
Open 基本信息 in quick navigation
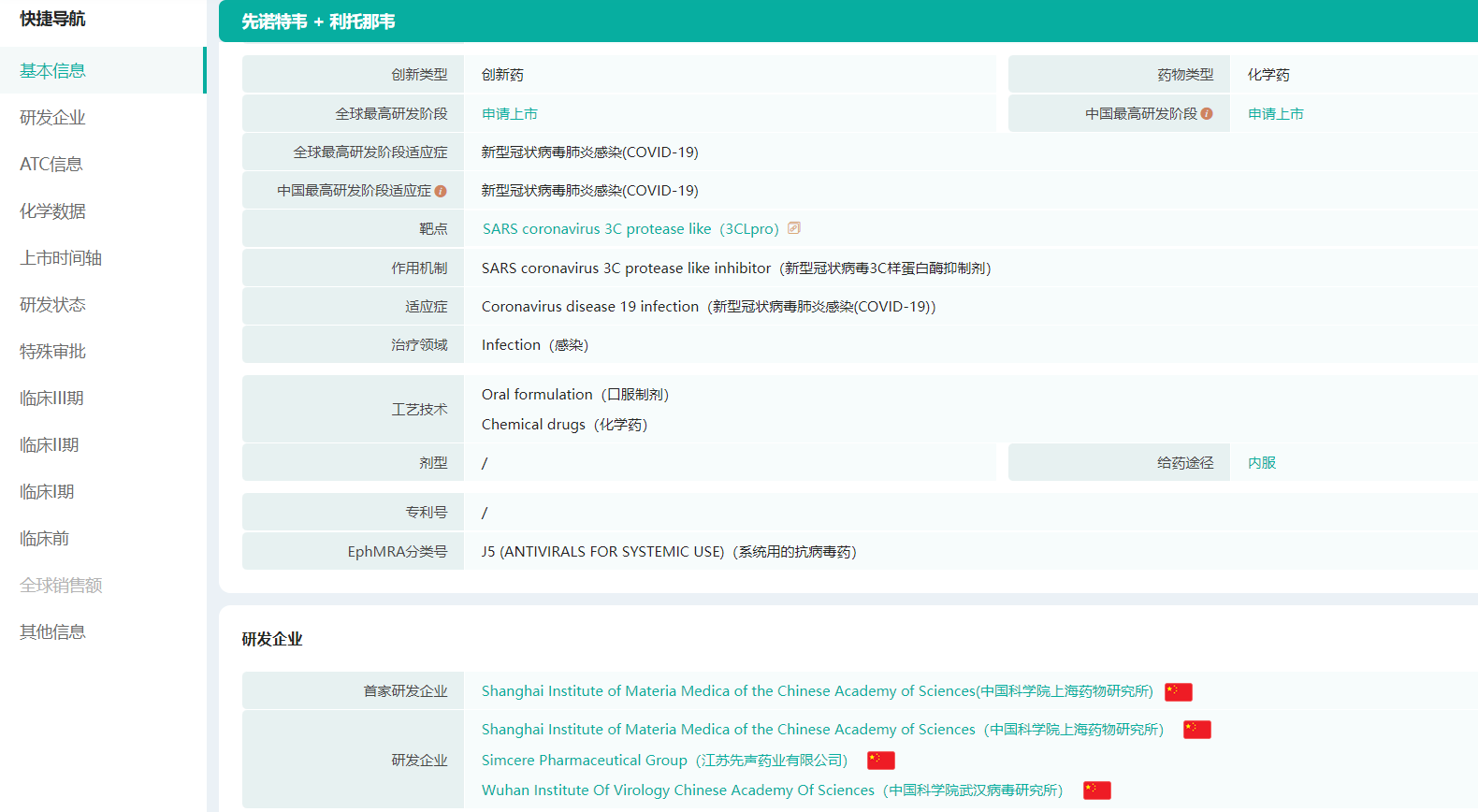click(52, 71)
